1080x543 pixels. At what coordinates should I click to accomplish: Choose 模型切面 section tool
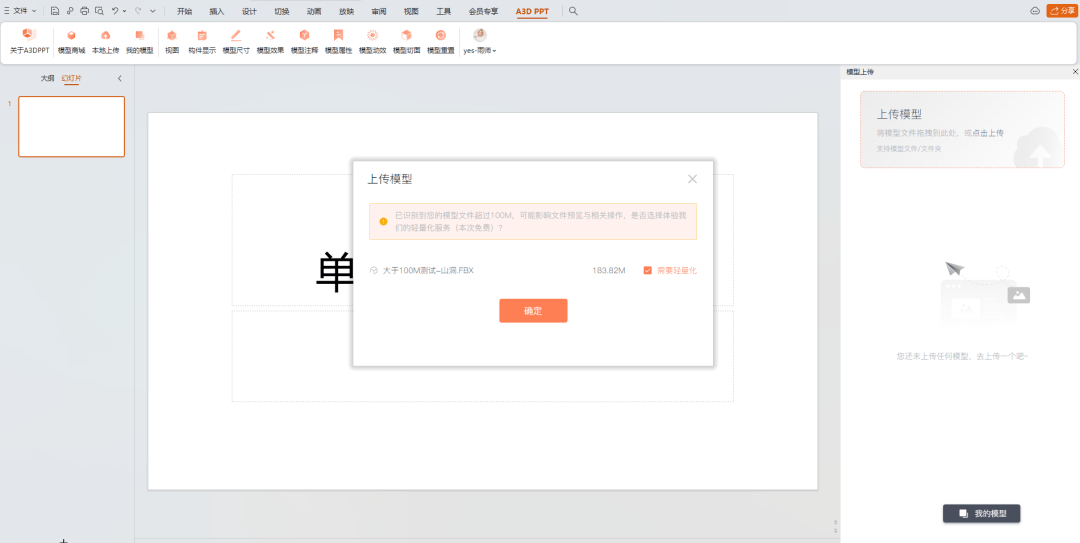[406, 42]
